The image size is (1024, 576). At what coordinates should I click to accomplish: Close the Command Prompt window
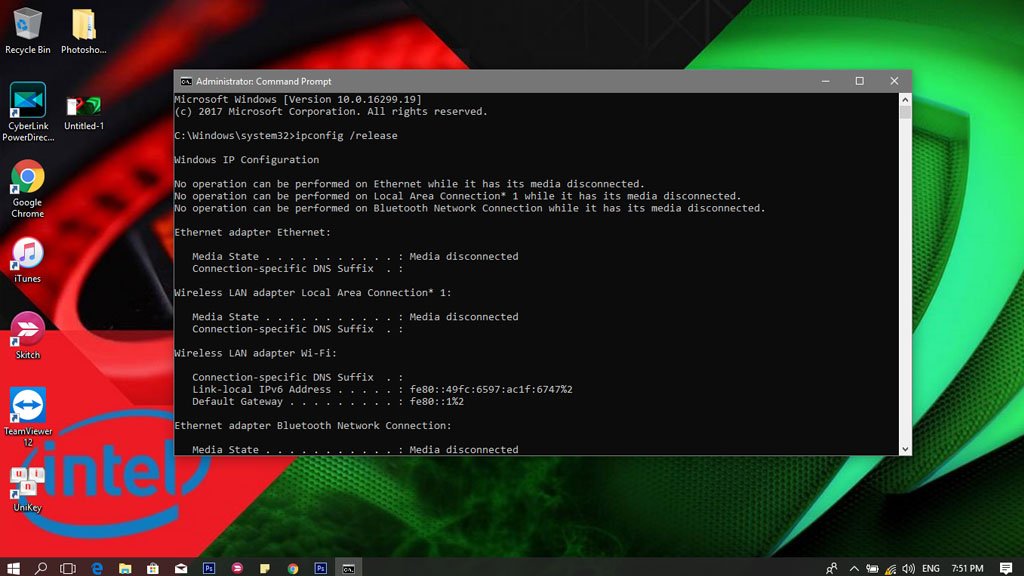point(894,81)
